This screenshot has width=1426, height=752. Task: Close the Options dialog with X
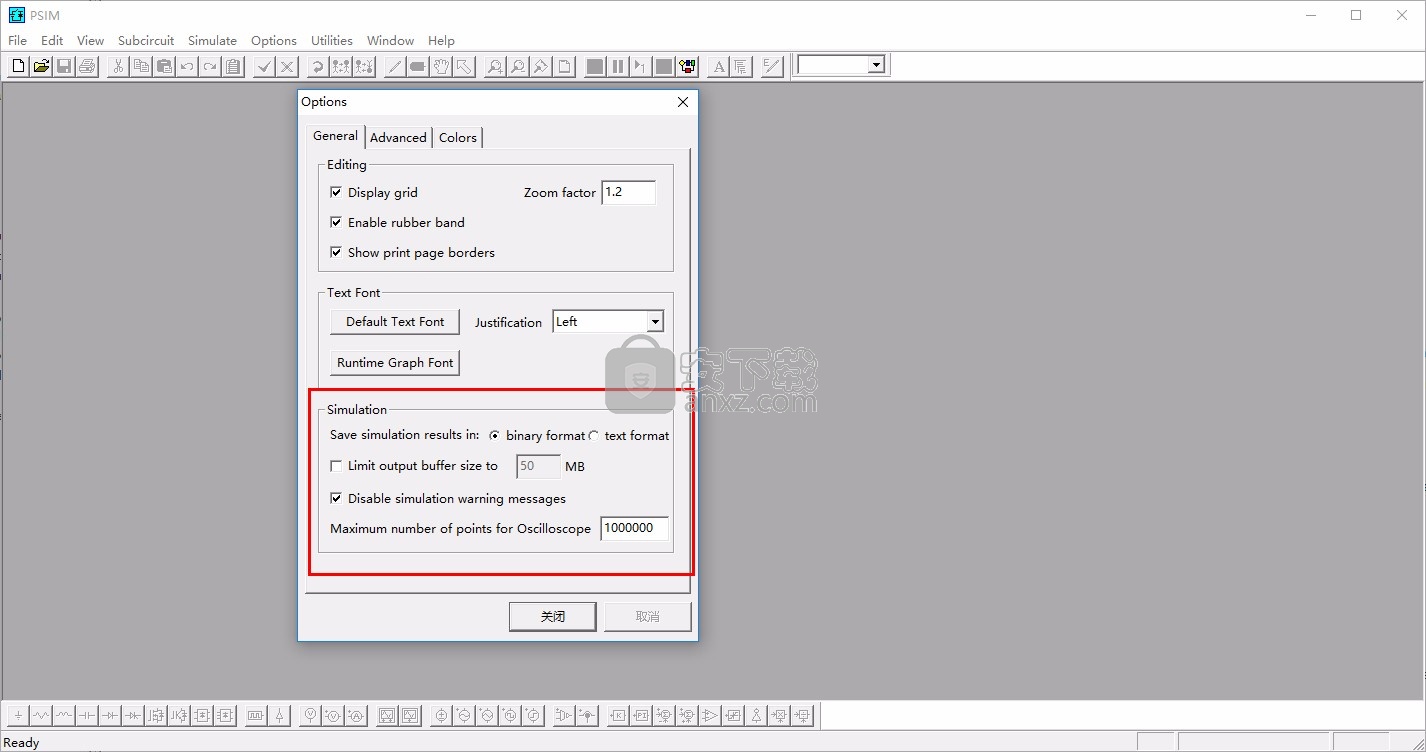point(683,102)
